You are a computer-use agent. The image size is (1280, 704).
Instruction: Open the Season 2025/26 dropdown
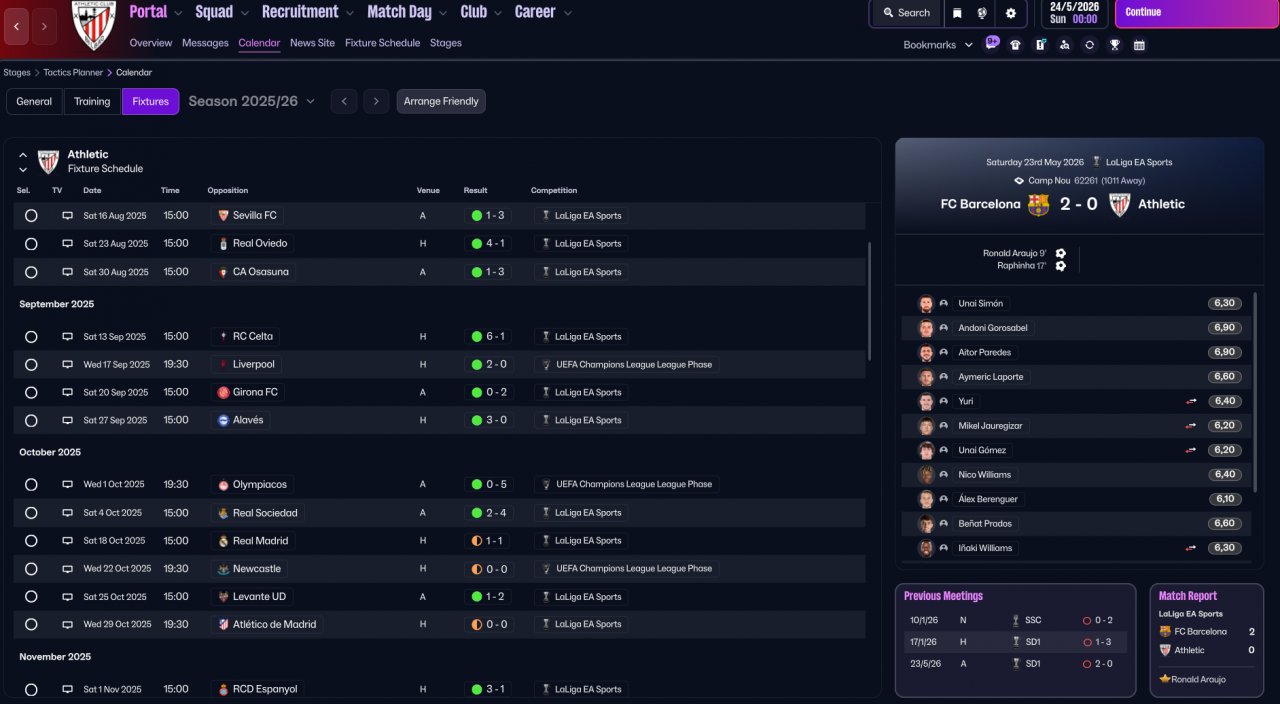pos(251,101)
